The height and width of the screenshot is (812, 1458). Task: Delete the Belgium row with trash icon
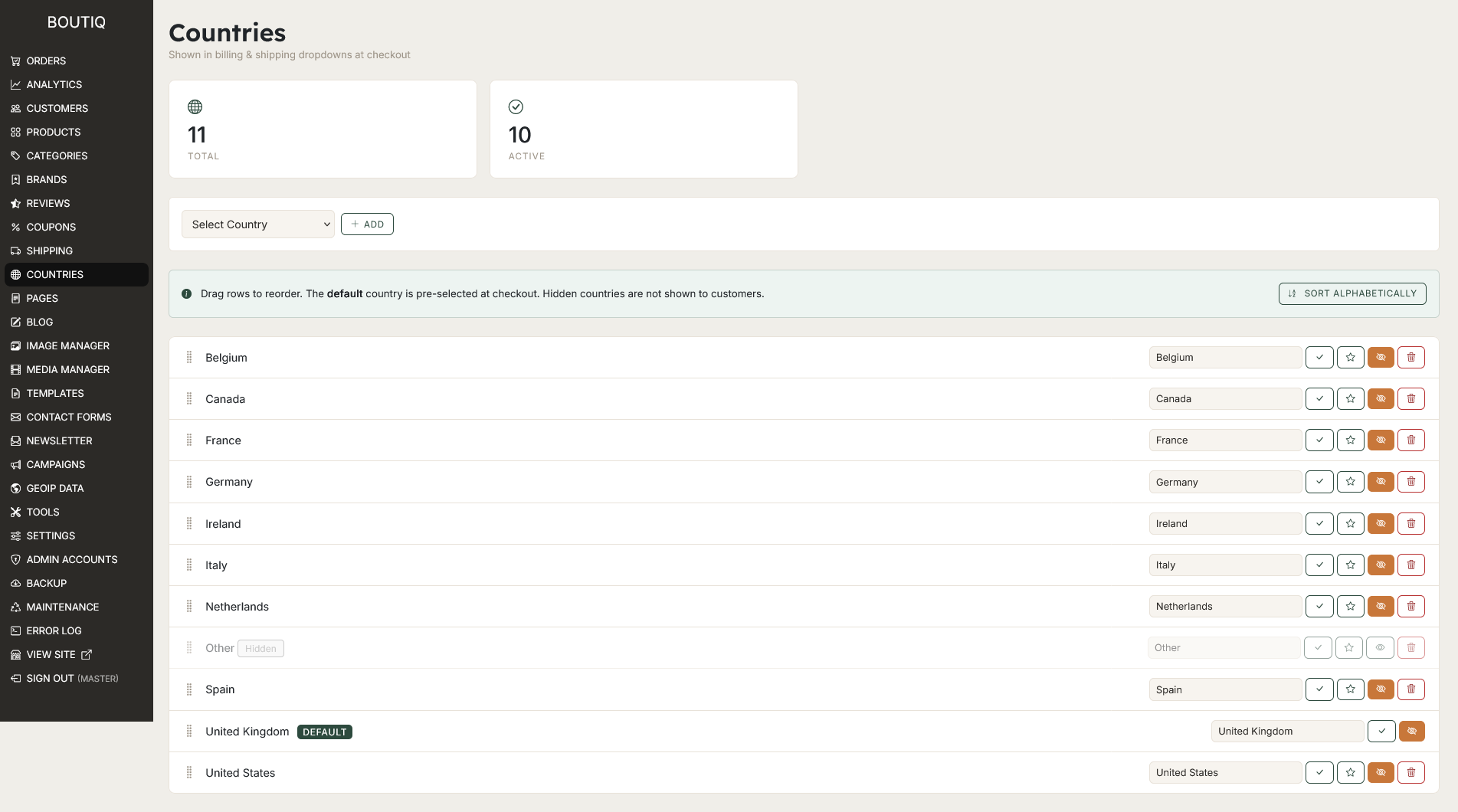coord(1410,358)
